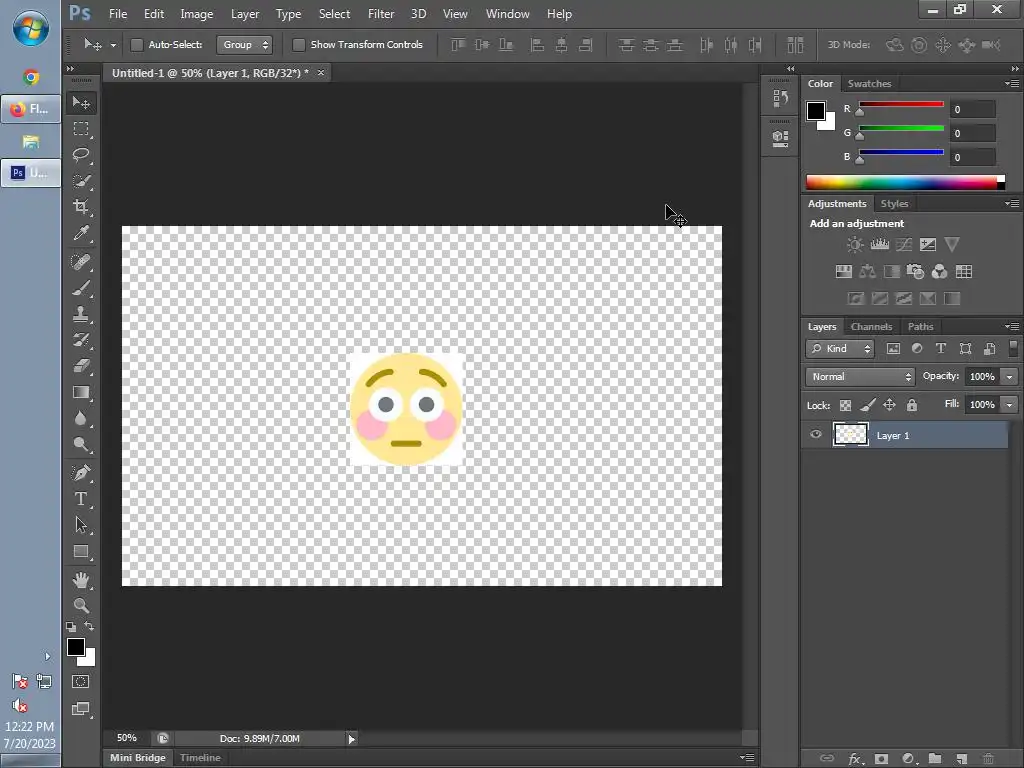The image size is (1024, 768).
Task: Toggle type layer filter
Action: tap(940, 349)
